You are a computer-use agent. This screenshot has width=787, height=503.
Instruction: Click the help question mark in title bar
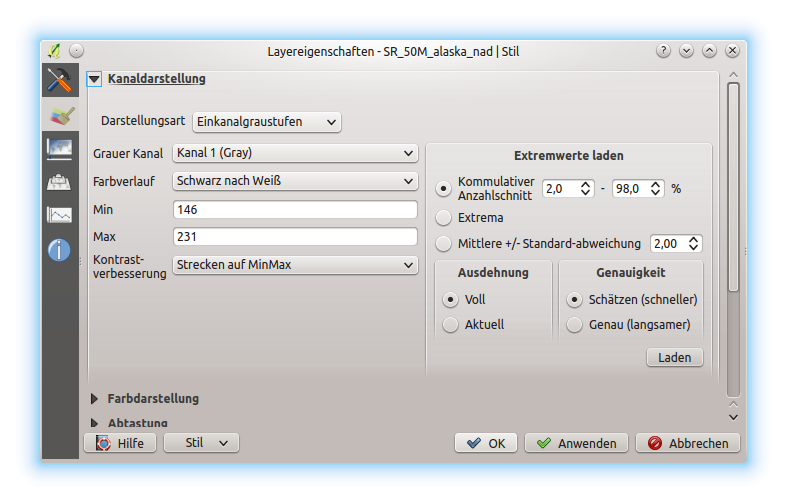pos(663,50)
